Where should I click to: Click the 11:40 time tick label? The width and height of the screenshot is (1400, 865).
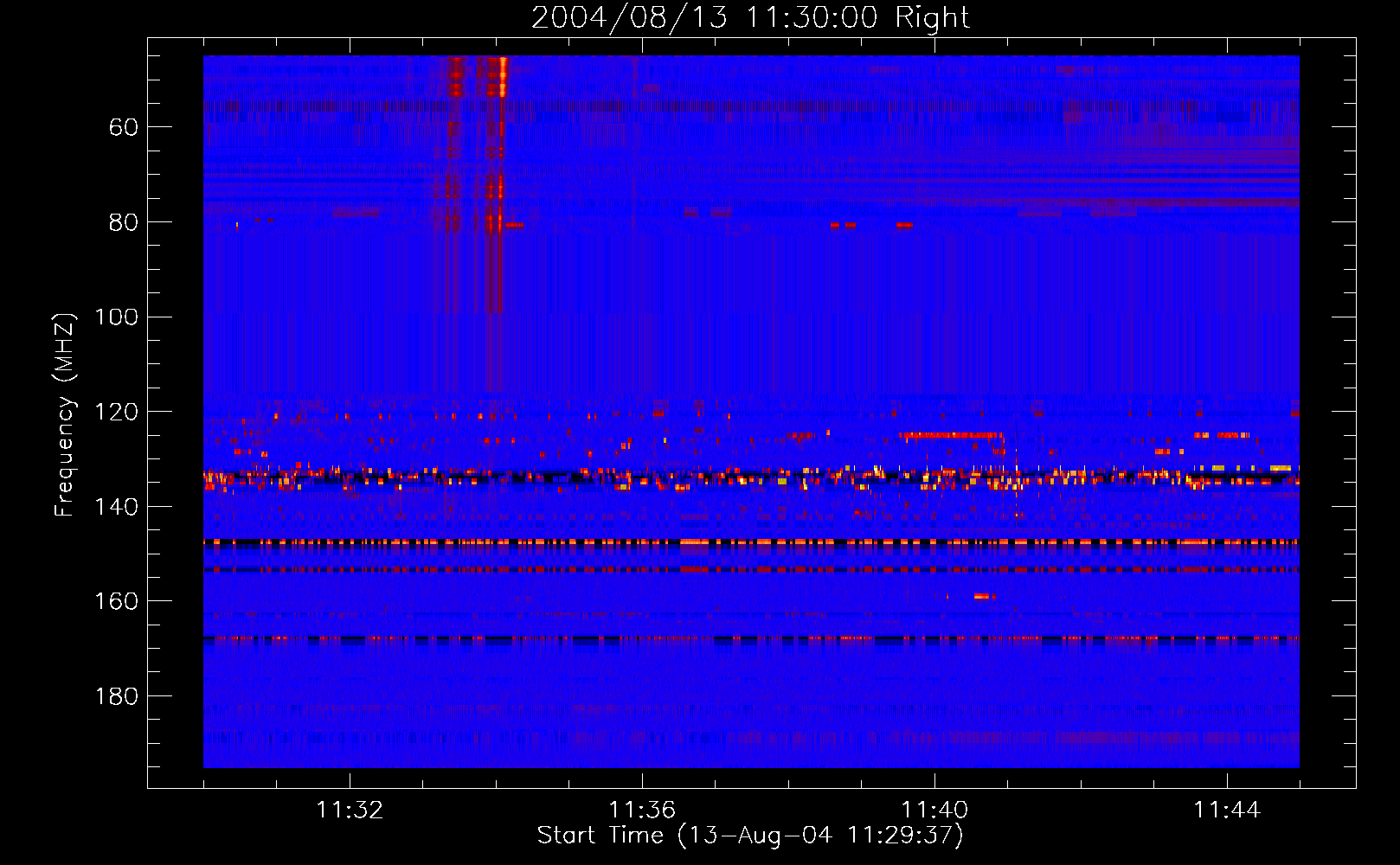pos(934,811)
